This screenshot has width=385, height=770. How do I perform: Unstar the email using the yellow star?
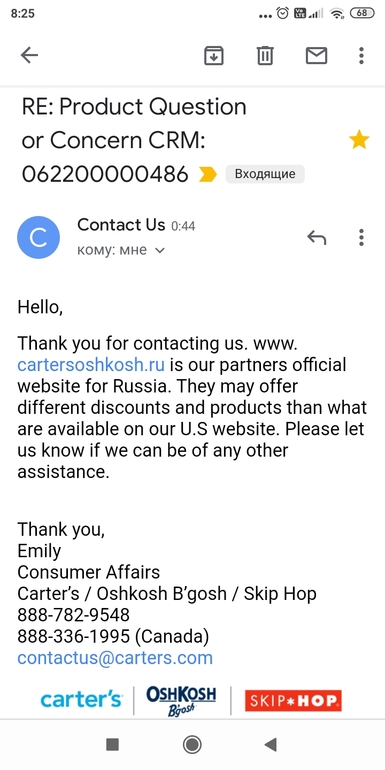359,140
